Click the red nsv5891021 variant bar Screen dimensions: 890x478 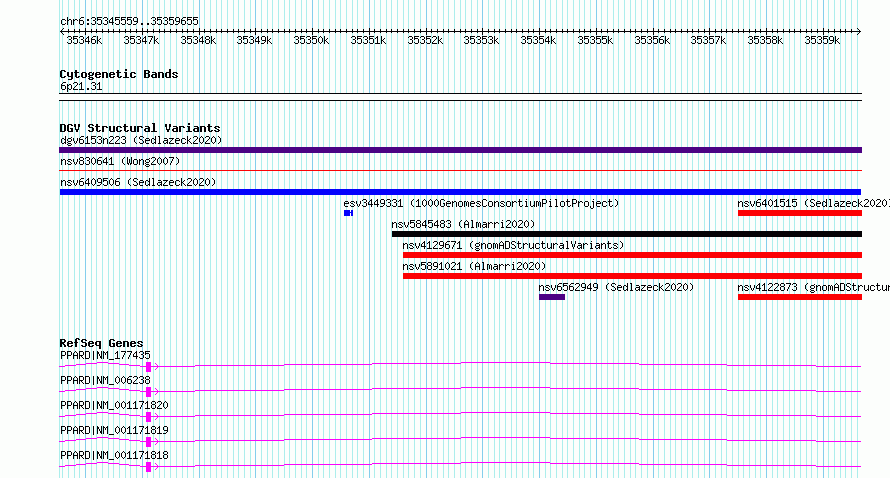click(632, 276)
